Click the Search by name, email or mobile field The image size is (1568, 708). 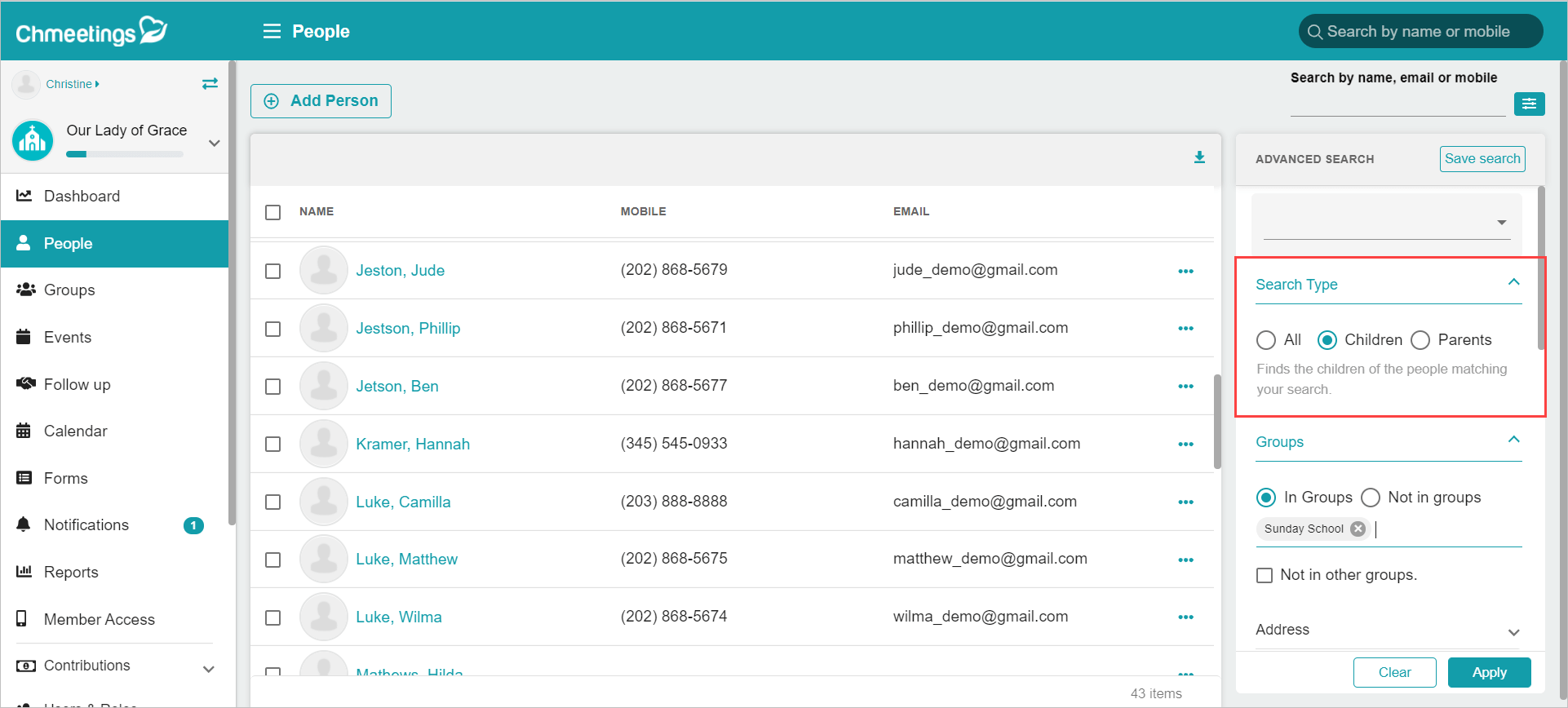point(1397,104)
